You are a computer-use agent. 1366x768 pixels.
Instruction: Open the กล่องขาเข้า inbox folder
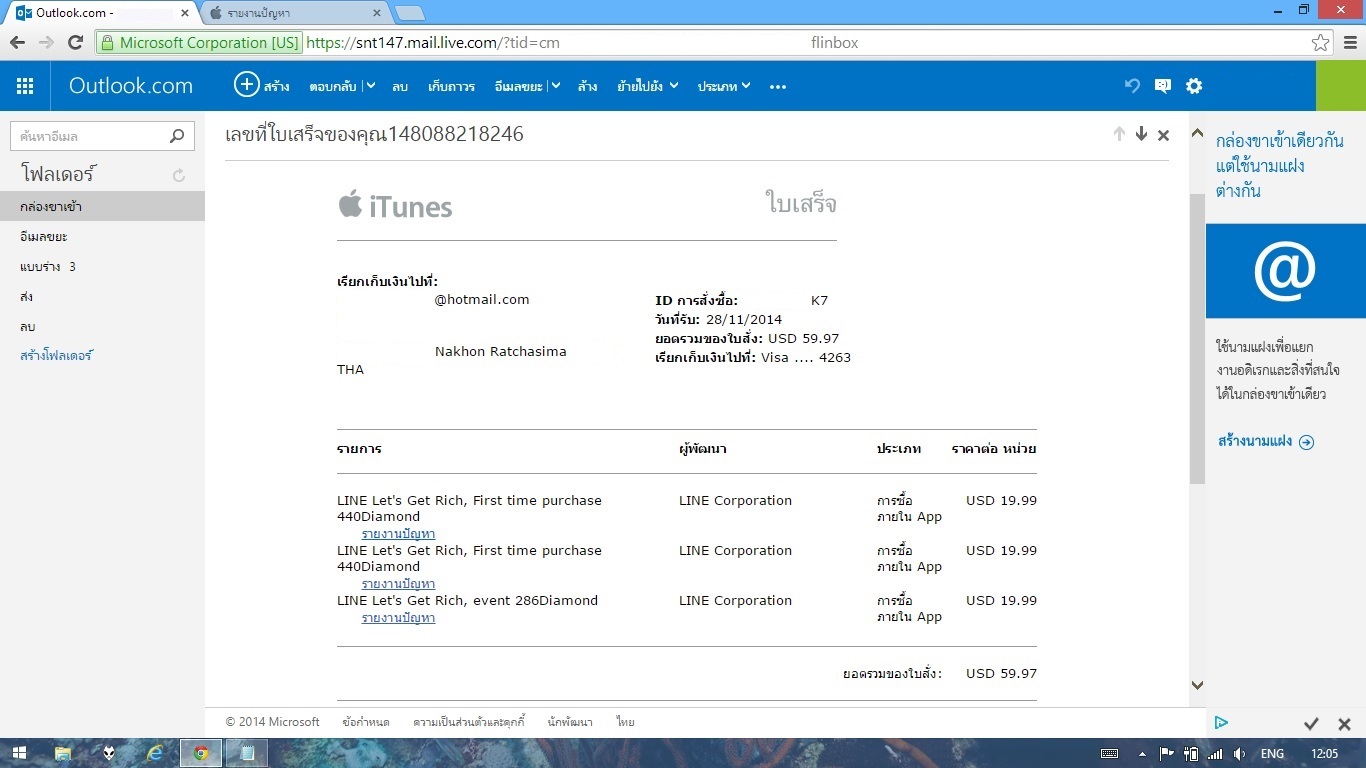[102, 207]
